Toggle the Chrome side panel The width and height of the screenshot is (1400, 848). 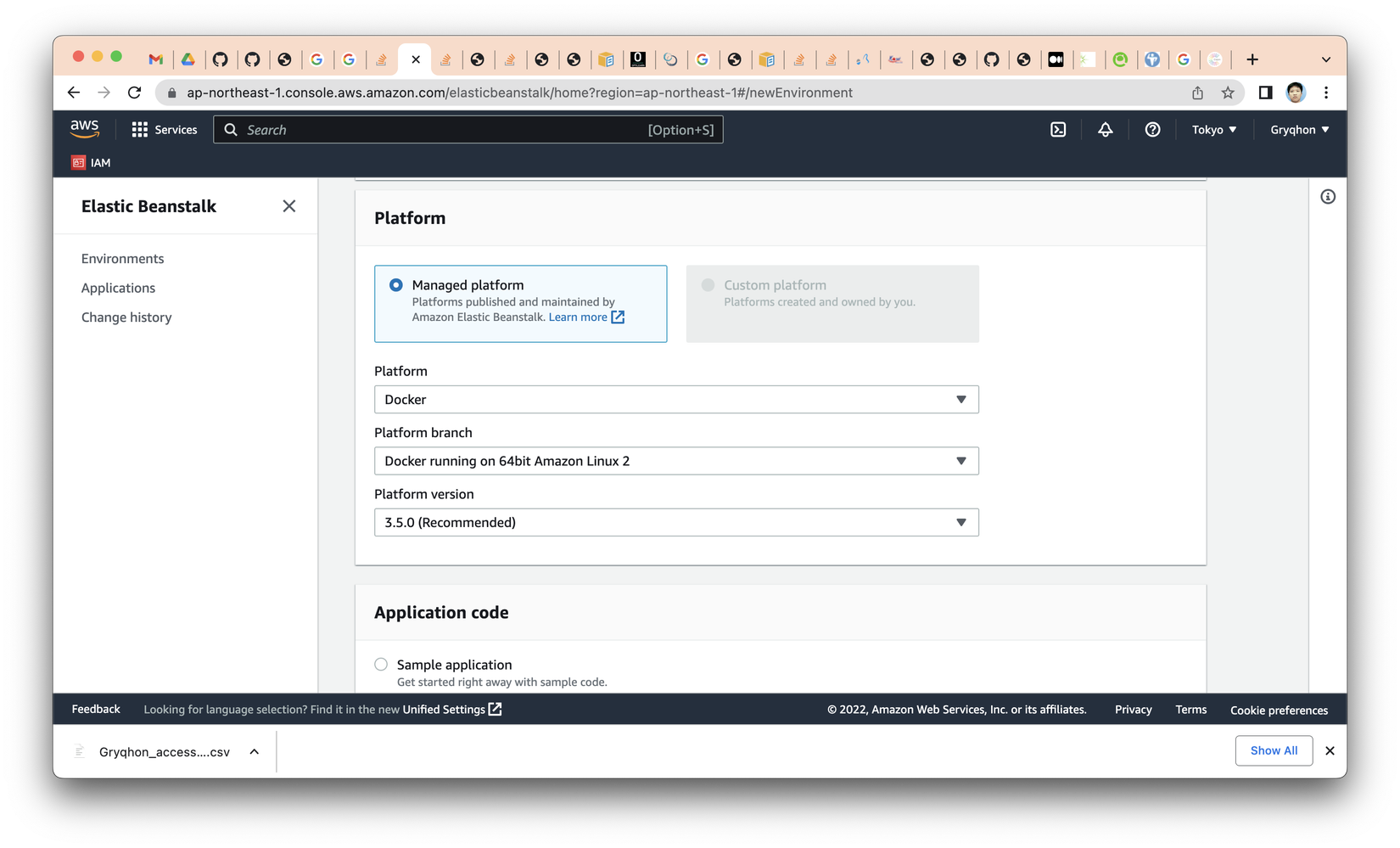click(x=1265, y=93)
